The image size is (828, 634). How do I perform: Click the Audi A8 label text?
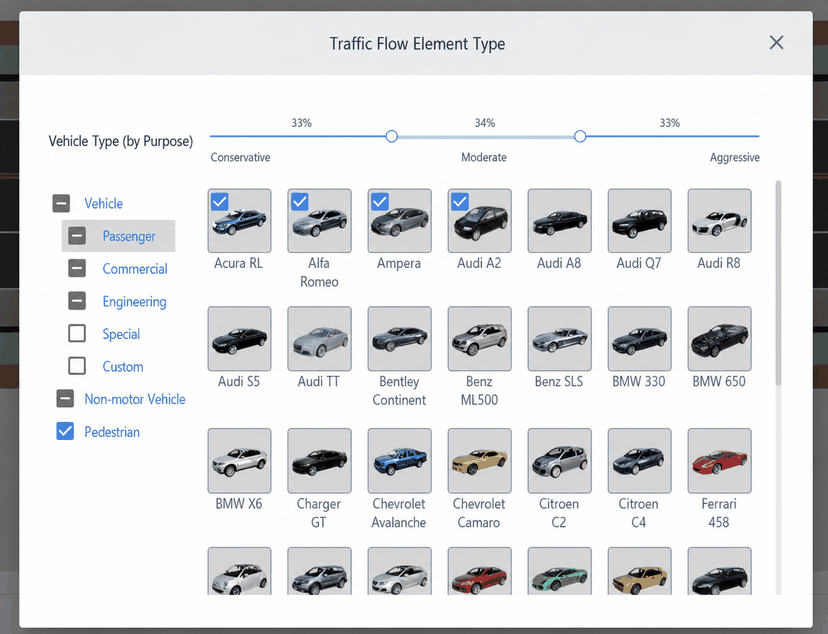click(x=559, y=263)
